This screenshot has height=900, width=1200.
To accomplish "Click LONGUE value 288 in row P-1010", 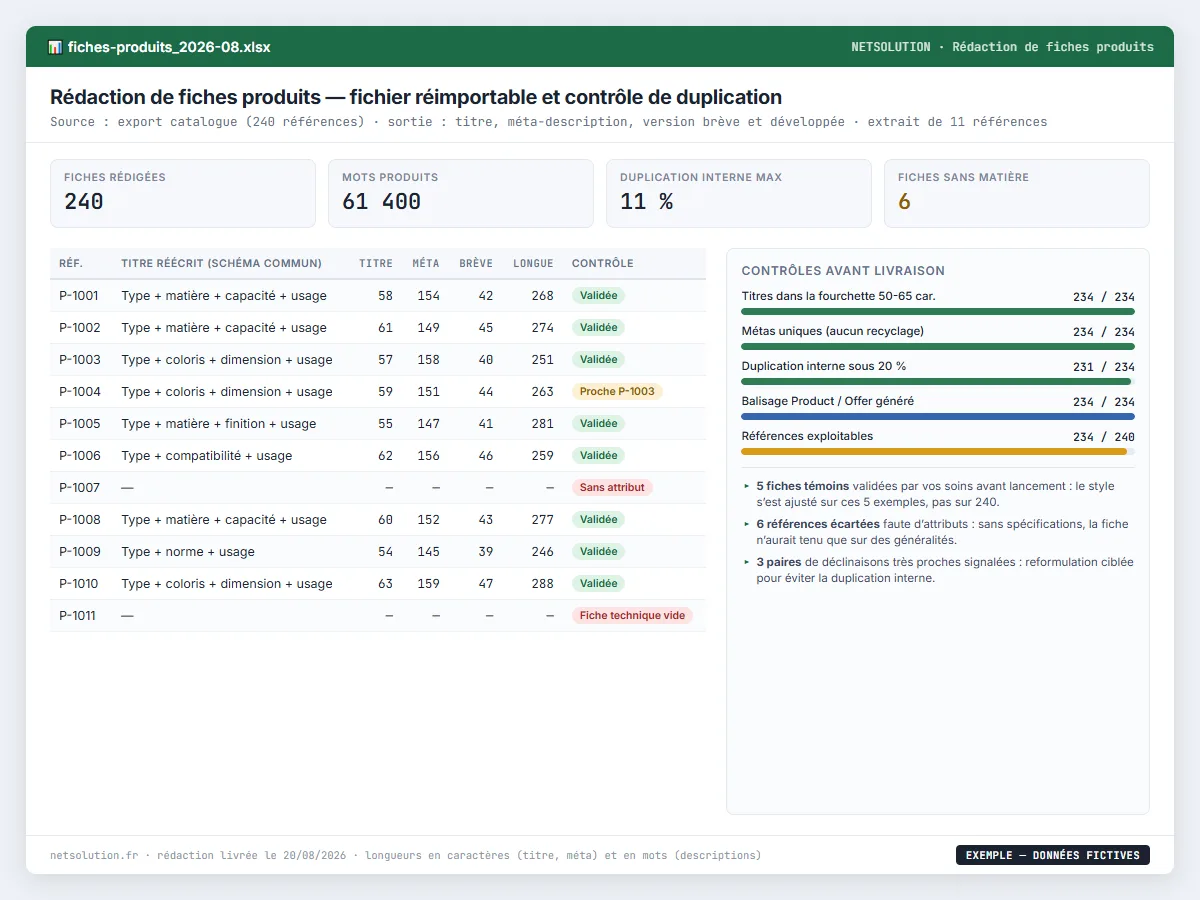I will [543, 584].
